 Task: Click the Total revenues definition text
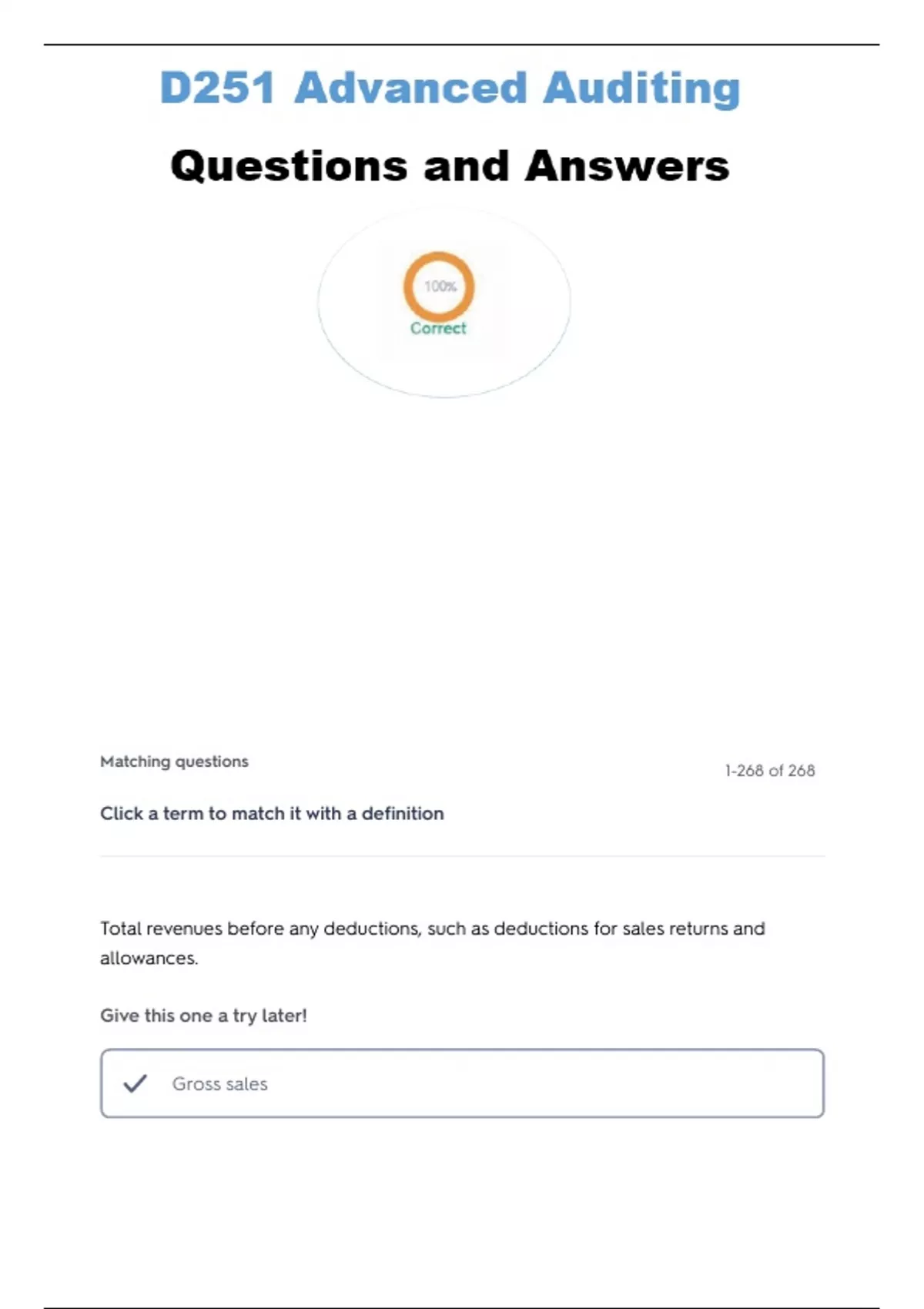(432, 943)
